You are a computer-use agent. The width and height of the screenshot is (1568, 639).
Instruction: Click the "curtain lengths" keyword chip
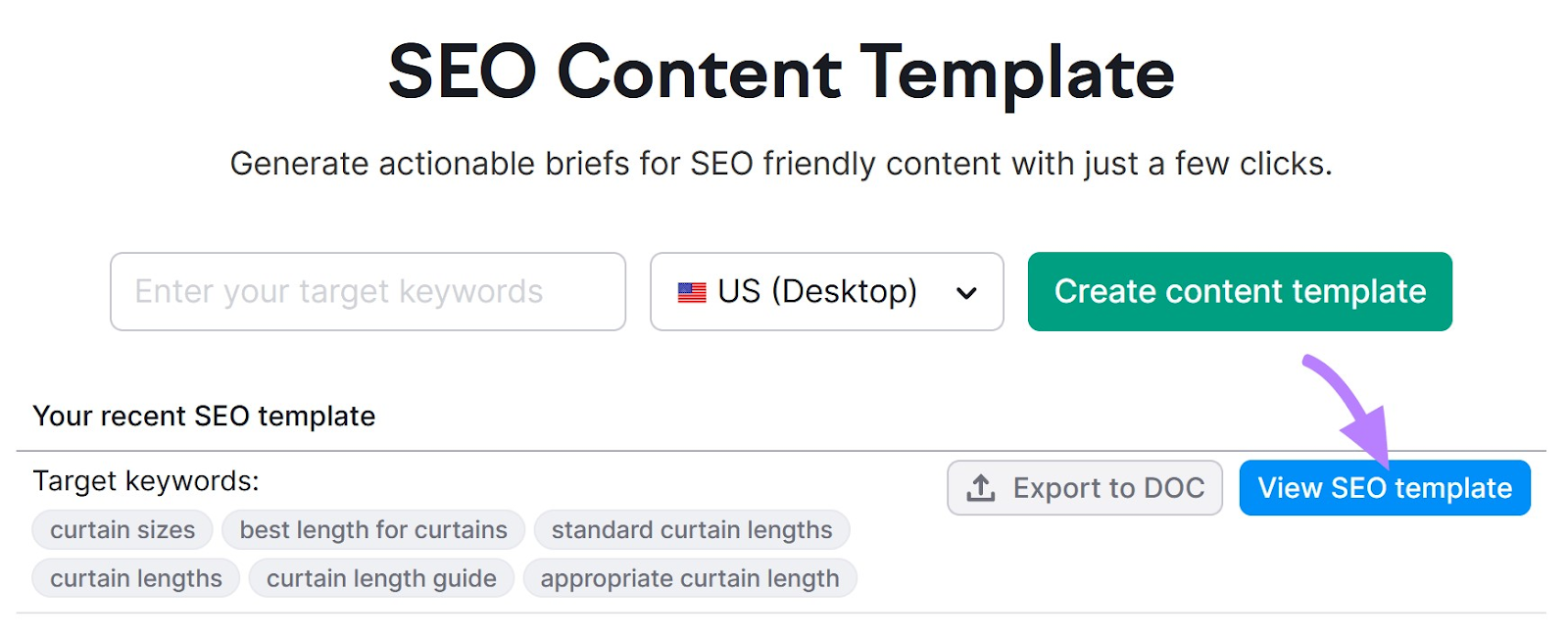tap(136, 578)
